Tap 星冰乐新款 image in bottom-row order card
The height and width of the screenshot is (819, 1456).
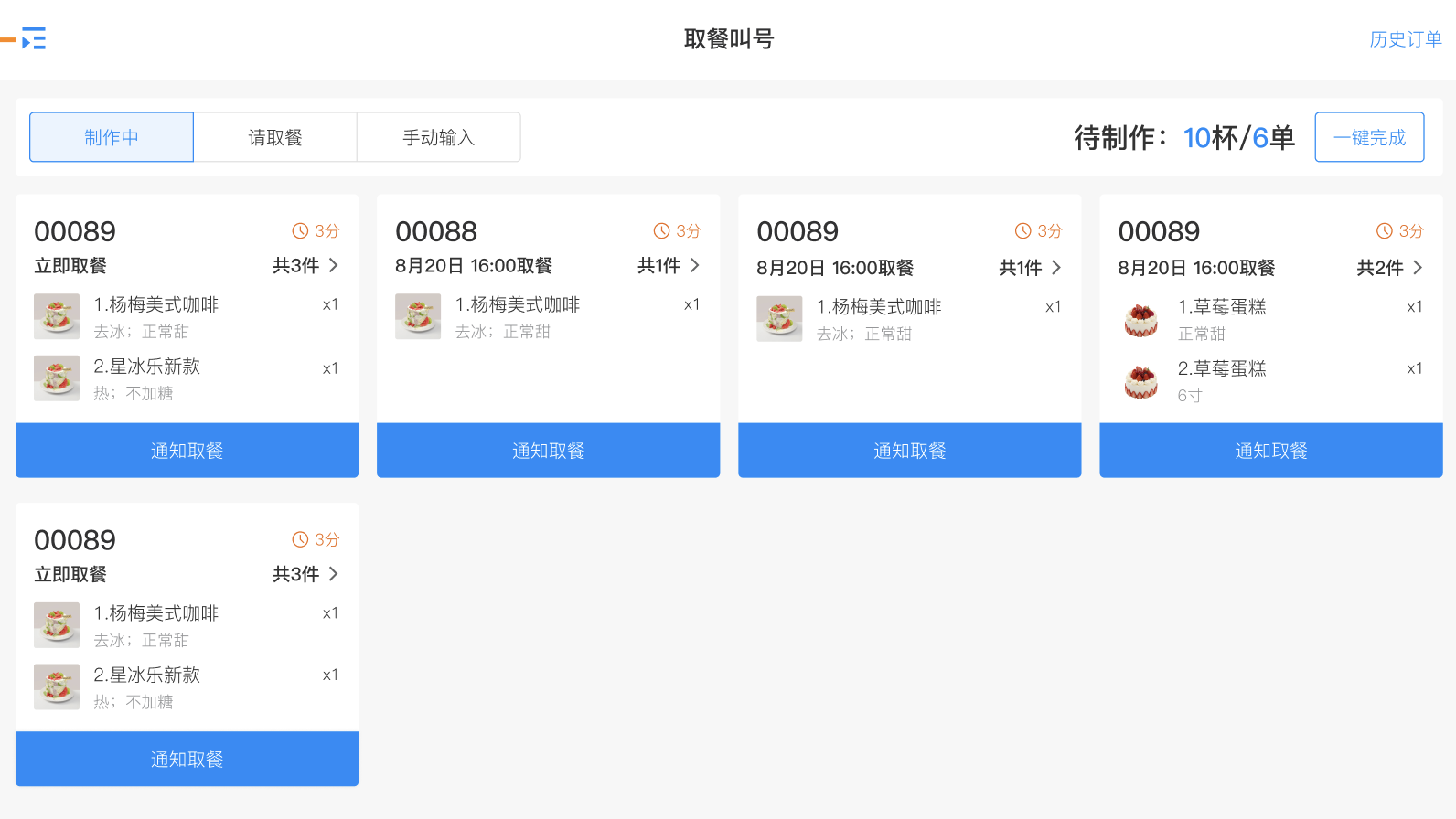[x=57, y=686]
